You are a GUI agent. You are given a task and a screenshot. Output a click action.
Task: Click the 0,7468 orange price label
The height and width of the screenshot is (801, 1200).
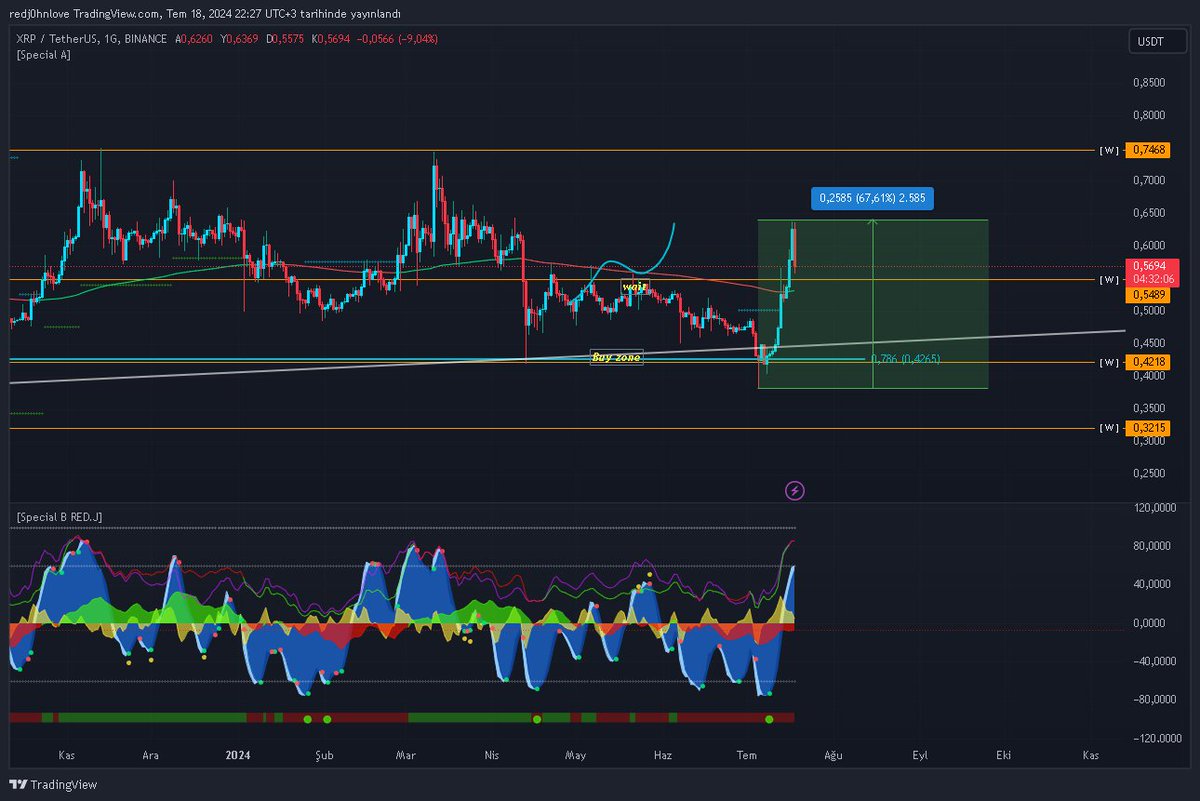(1150, 150)
